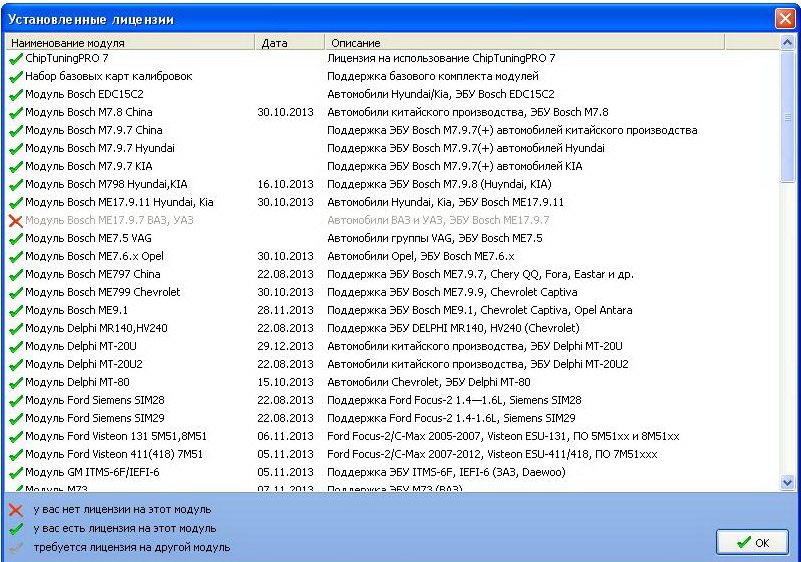
Task: Click checkmark next to Модуль Bosch EDC15C2
Action: [16, 95]
